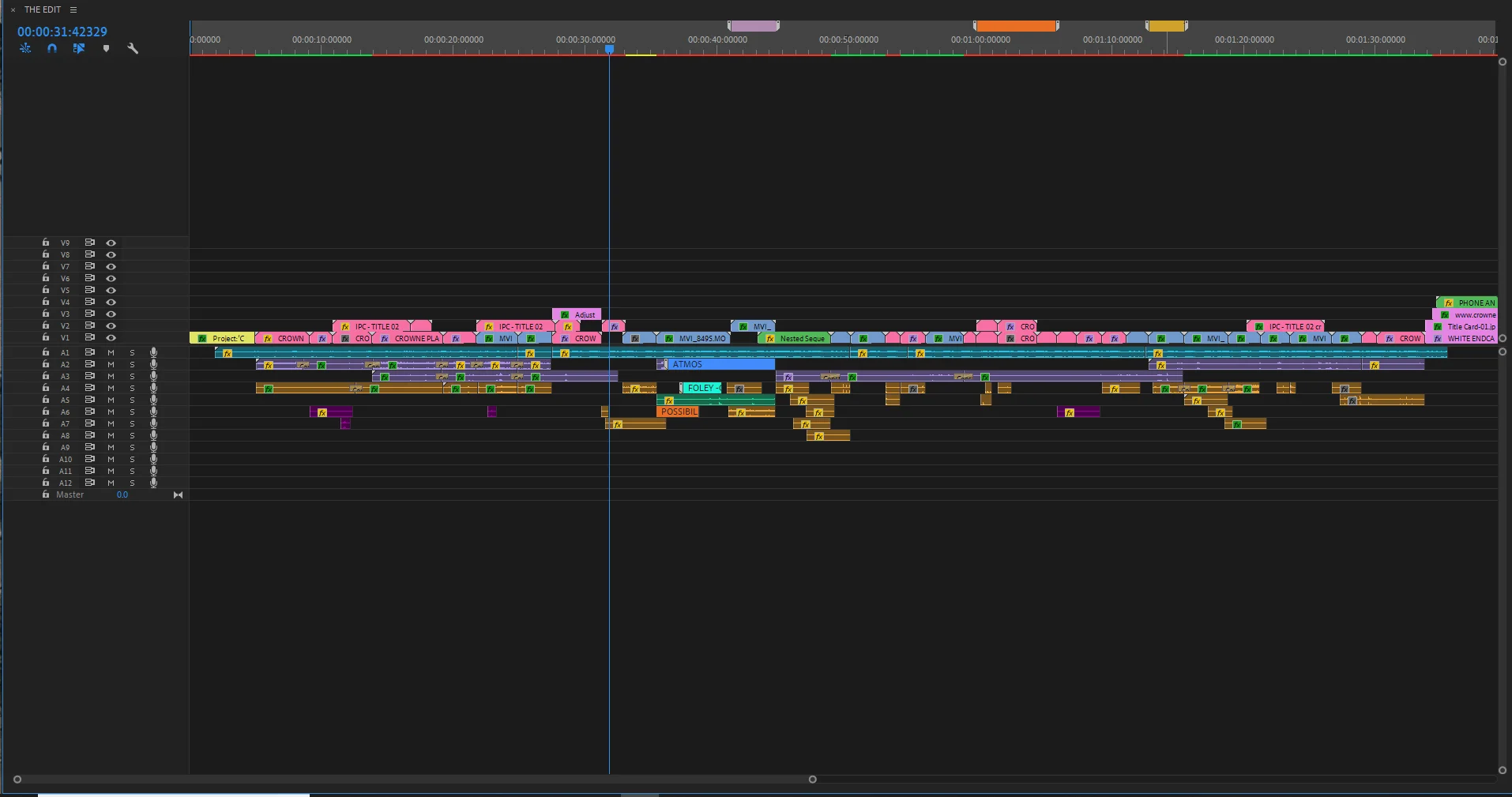Open the THE EDIT panel menu
This screenshot has height=797, width=1512.
[x=73, y=9]
